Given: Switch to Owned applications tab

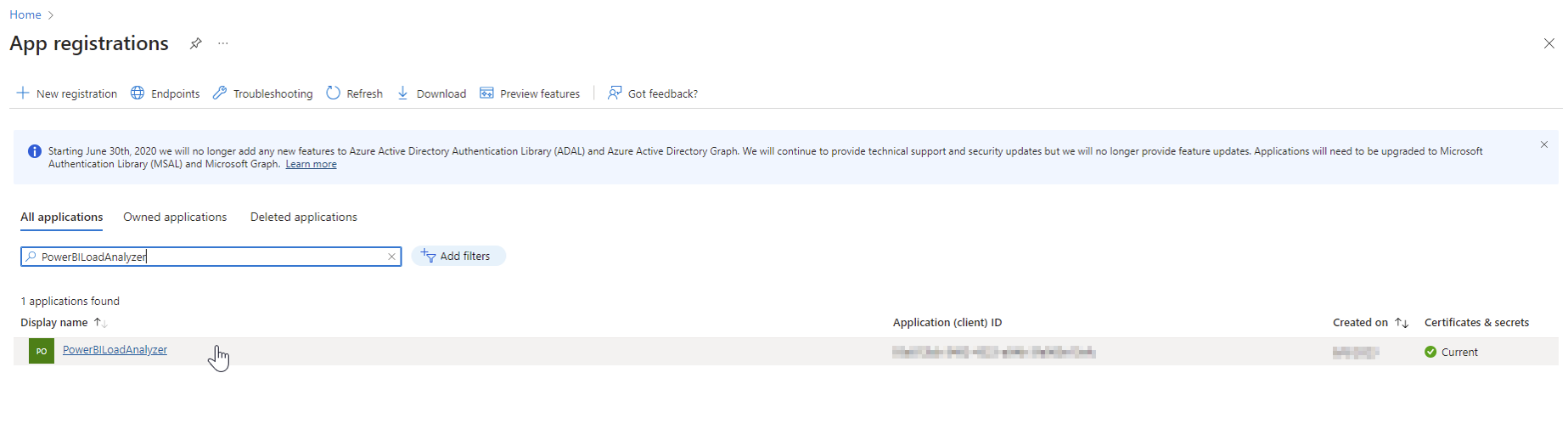Looking at the screenshot, I should tap(175, 217).
